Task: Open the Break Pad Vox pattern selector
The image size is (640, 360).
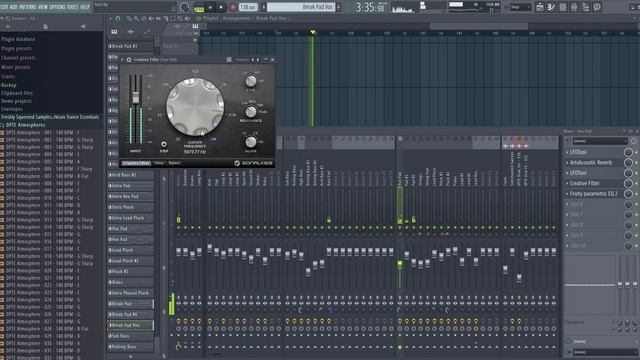Action: 301,7
